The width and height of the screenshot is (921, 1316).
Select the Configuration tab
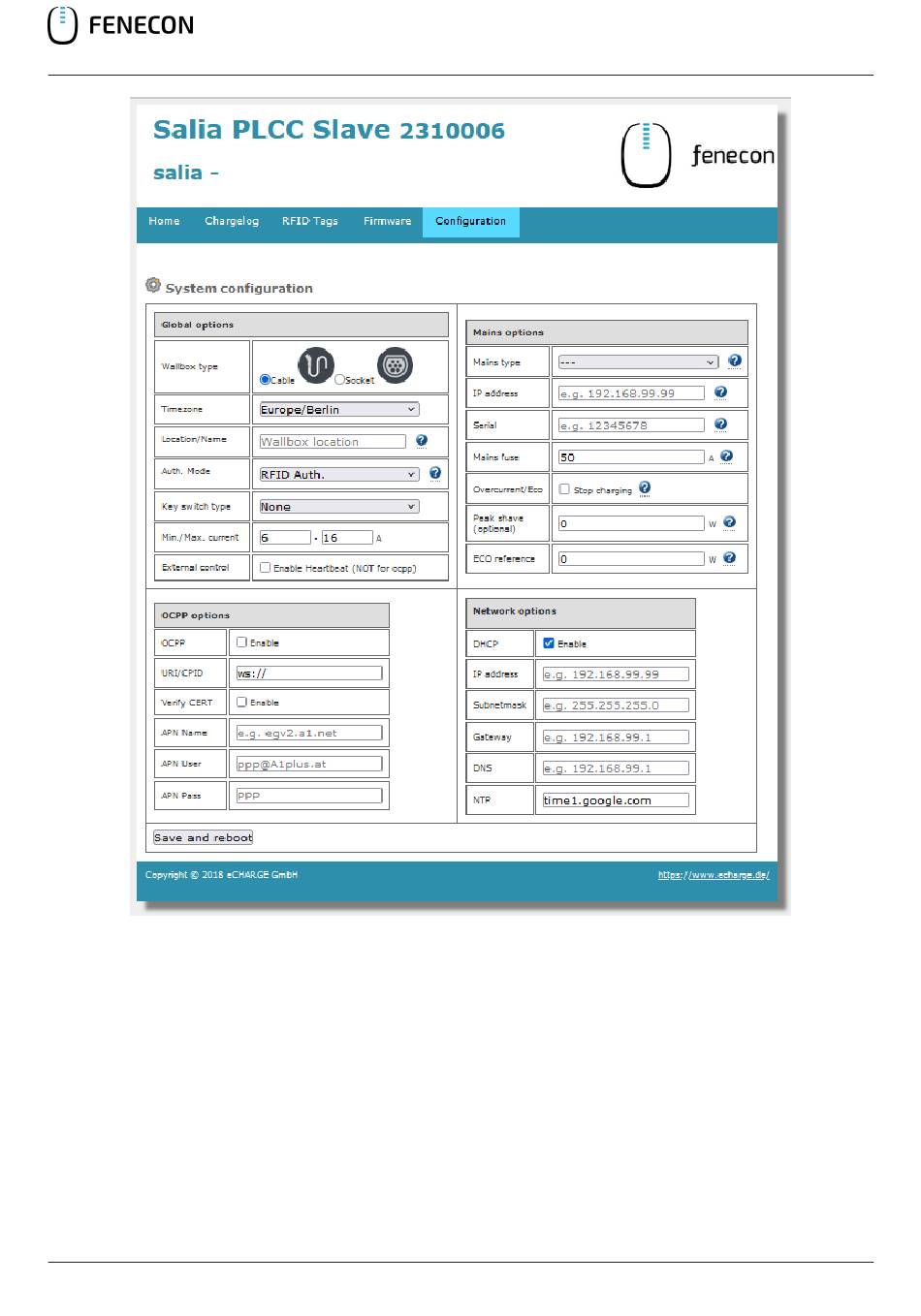pyautogui.click(x=471, y=222)
